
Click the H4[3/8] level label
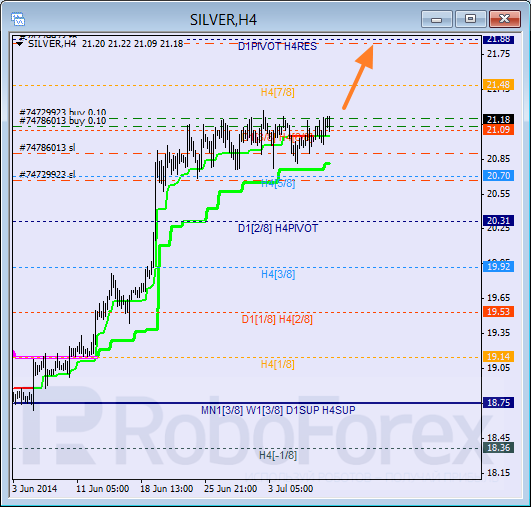[278, 274]
